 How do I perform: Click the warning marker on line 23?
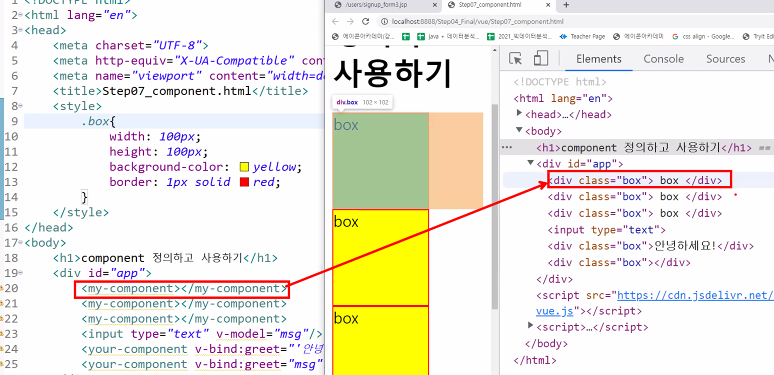coord(2,334)
